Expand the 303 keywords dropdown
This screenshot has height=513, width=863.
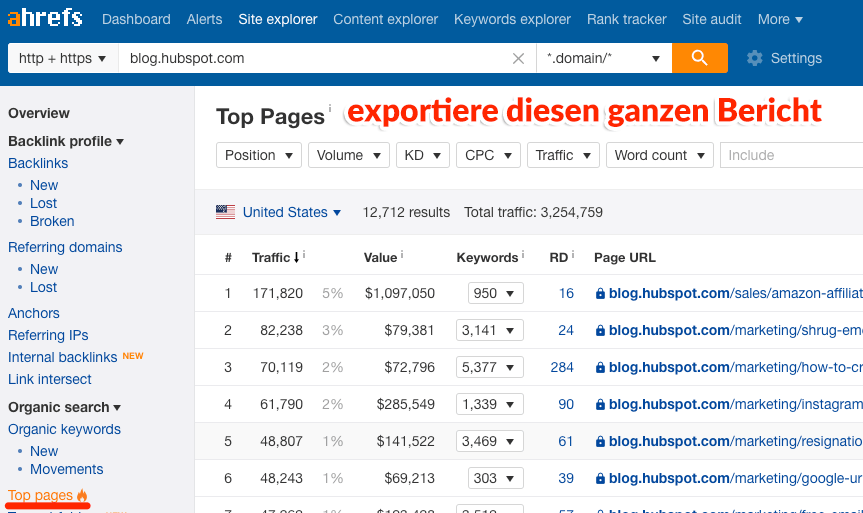(495, 478)
